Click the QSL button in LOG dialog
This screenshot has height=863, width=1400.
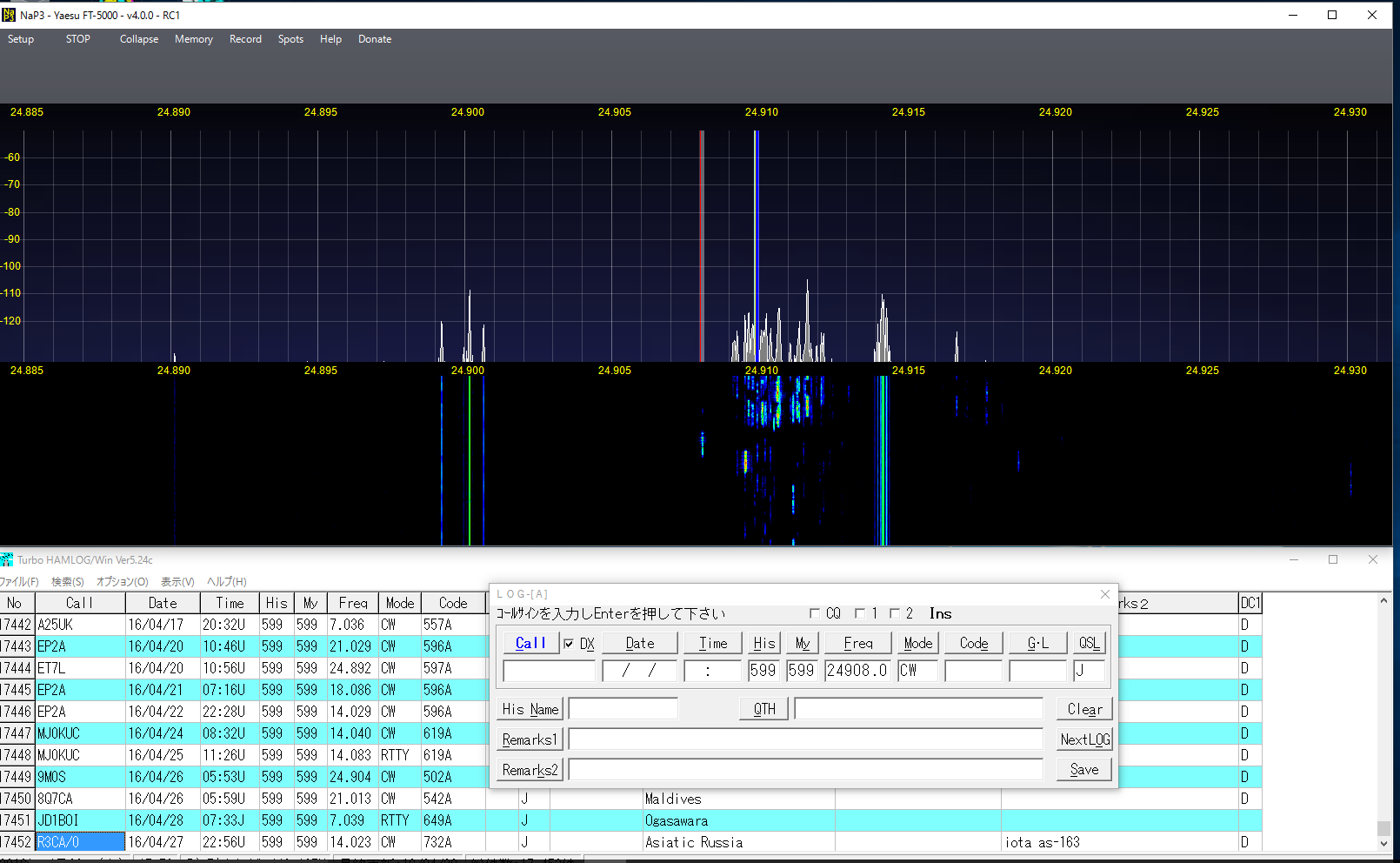click(1089, 643)
